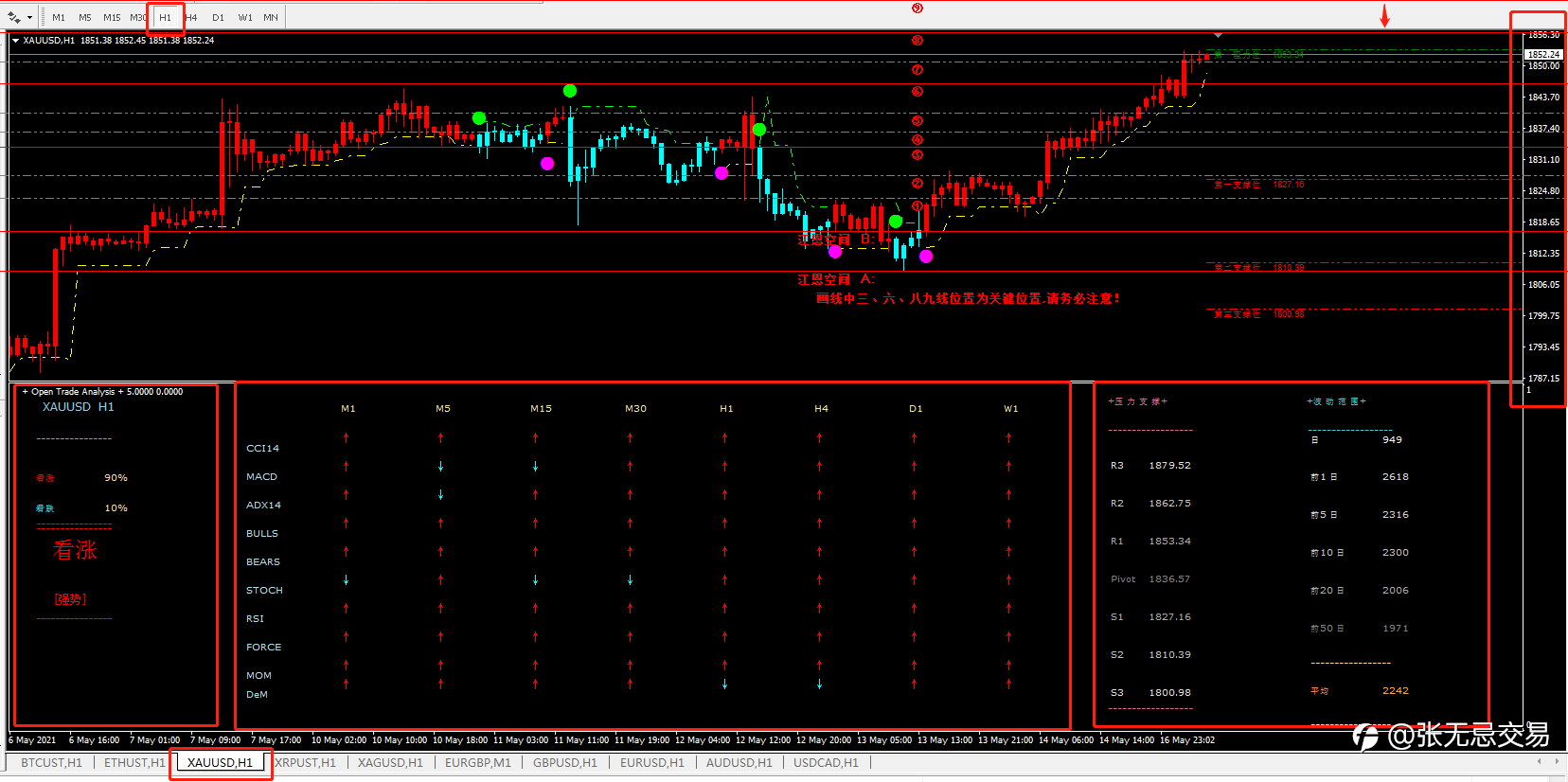The image size is (1568, 782).
Task: Click the S1 support value 1827.16
Action: pos(1170,616)
